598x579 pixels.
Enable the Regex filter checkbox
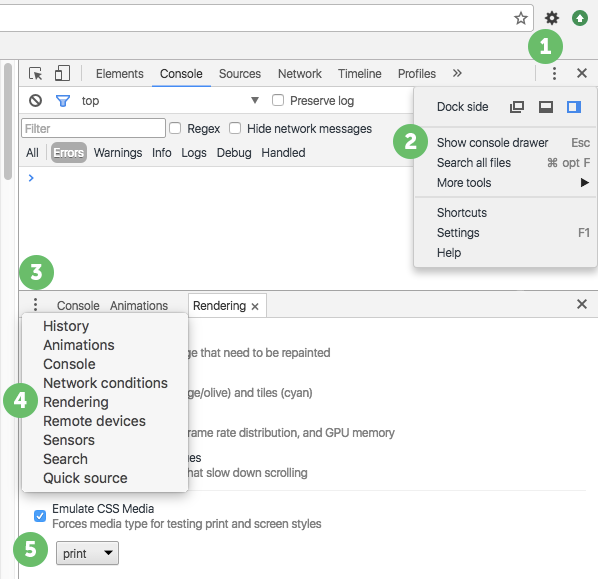175,128
